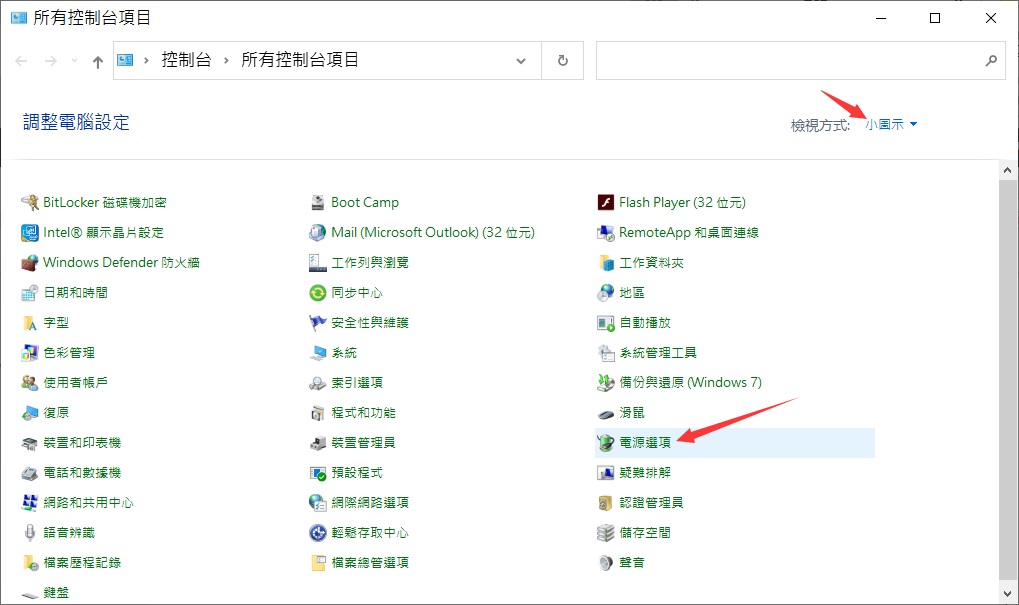Open the recent locations dropdown arrow
The width and height of the screenshot is (1019, 605).
coord(75,60)
